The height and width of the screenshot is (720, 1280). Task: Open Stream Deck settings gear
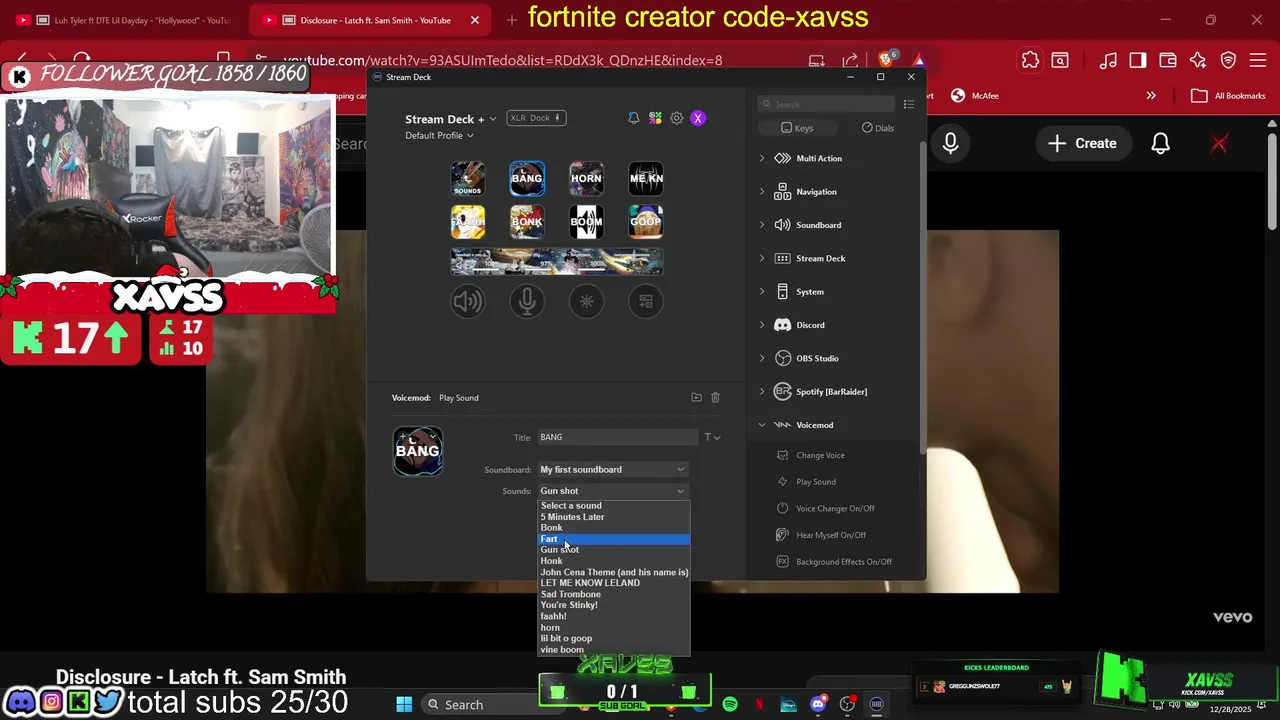click(677, 118)
